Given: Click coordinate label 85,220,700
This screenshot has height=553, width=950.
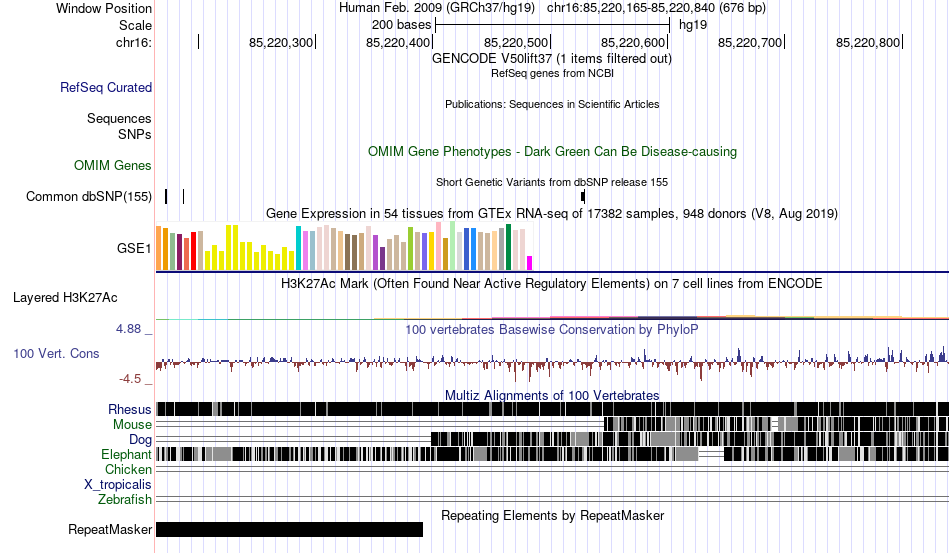Looking at the screenshot, I should [x=750, y=42].
